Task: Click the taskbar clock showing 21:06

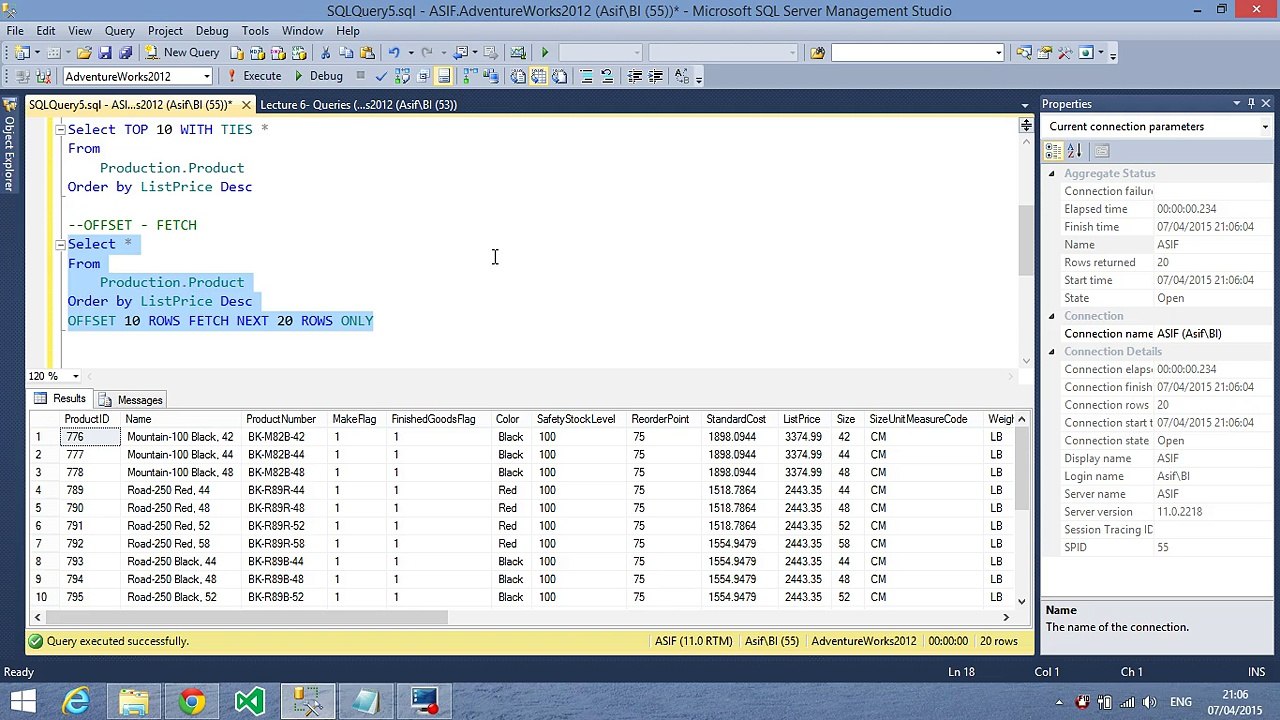Action: [1234, 702]
